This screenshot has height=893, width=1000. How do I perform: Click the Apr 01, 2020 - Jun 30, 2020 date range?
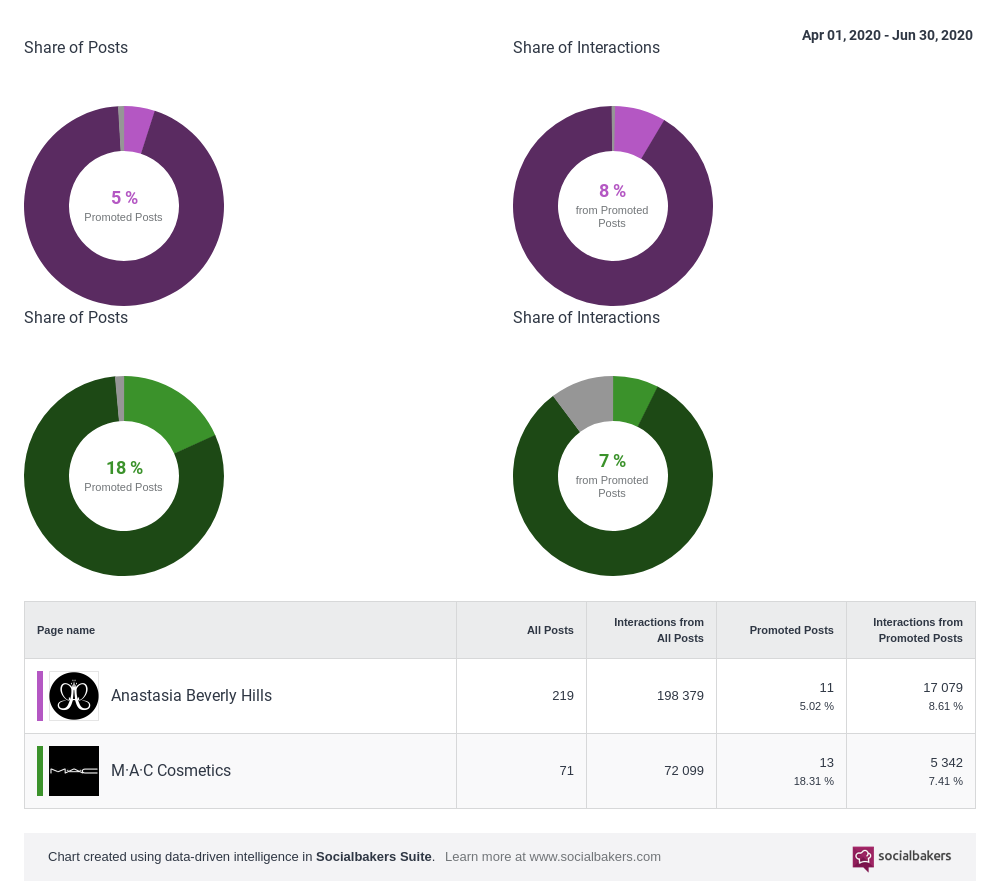(x=887, y=35)
